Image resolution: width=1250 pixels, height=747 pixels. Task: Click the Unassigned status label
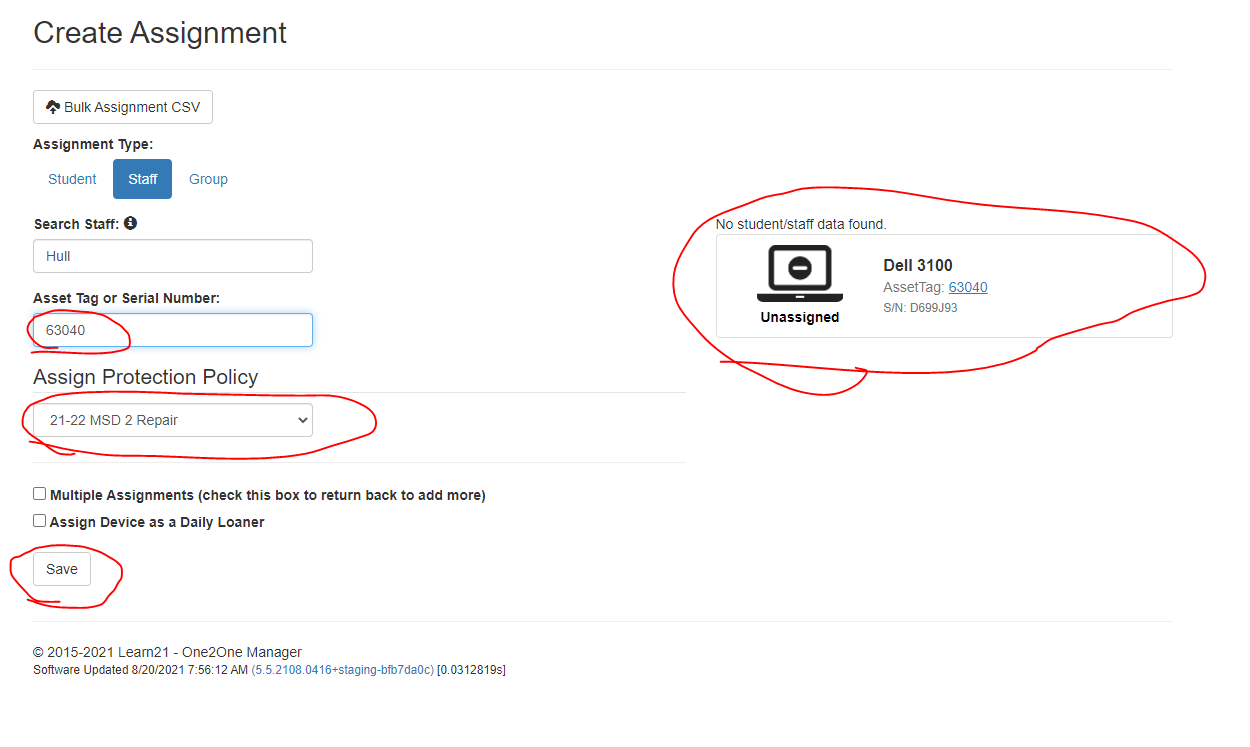799,317
